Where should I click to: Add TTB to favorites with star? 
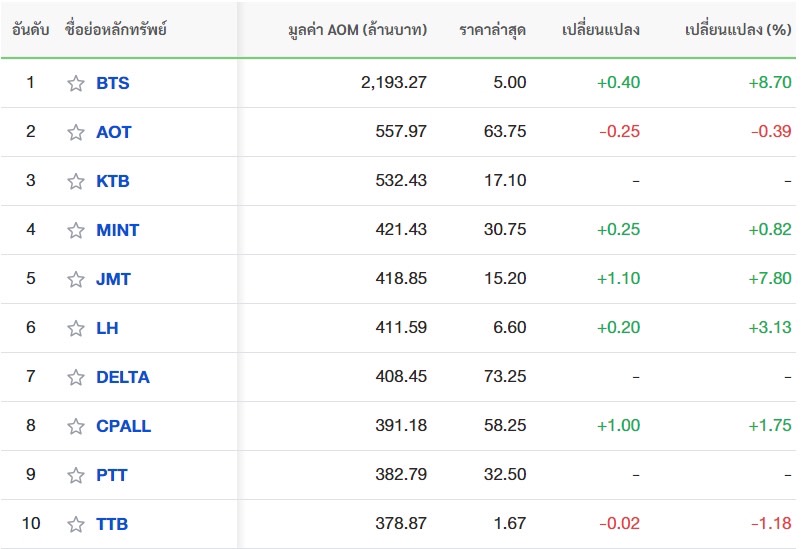pos(76,524)
